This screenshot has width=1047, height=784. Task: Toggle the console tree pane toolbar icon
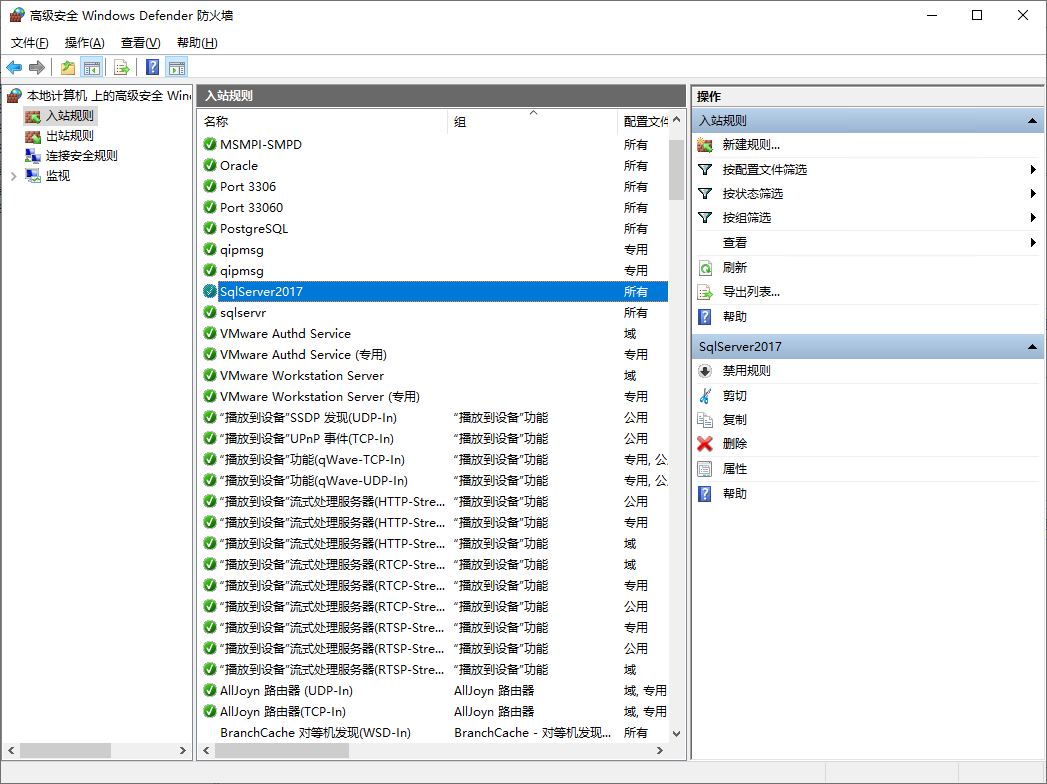91,67
